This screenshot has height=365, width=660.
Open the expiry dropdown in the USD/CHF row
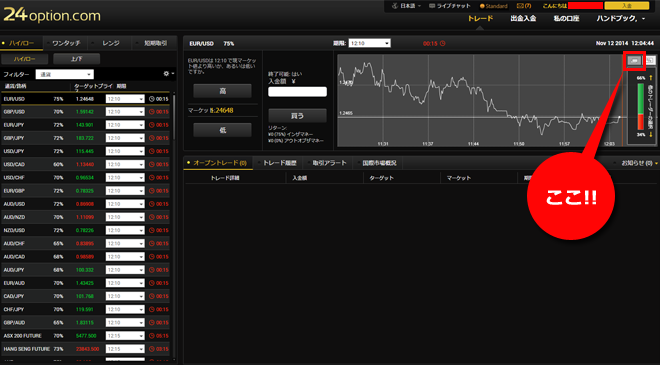125,178
